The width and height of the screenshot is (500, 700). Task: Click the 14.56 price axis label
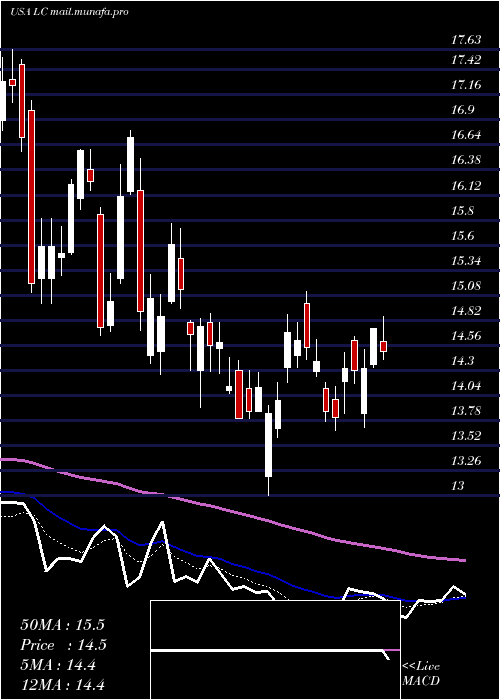(x=466, y=335)
